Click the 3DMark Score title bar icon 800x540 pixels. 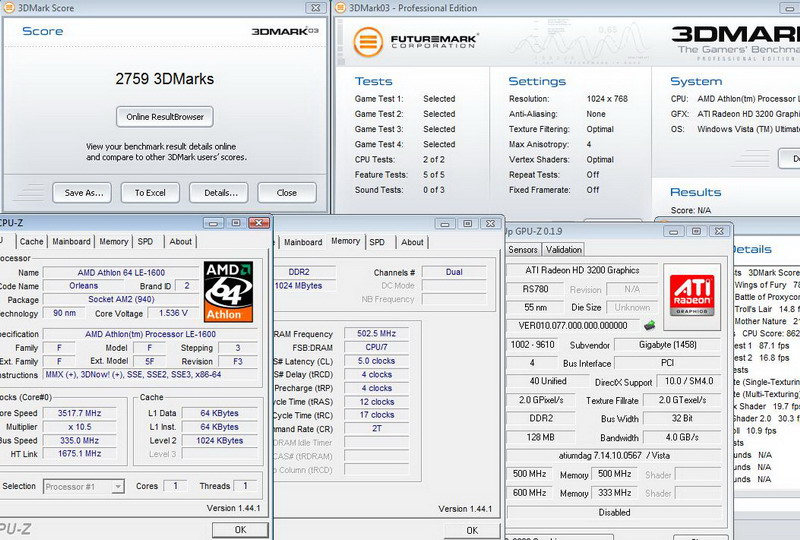9,8
